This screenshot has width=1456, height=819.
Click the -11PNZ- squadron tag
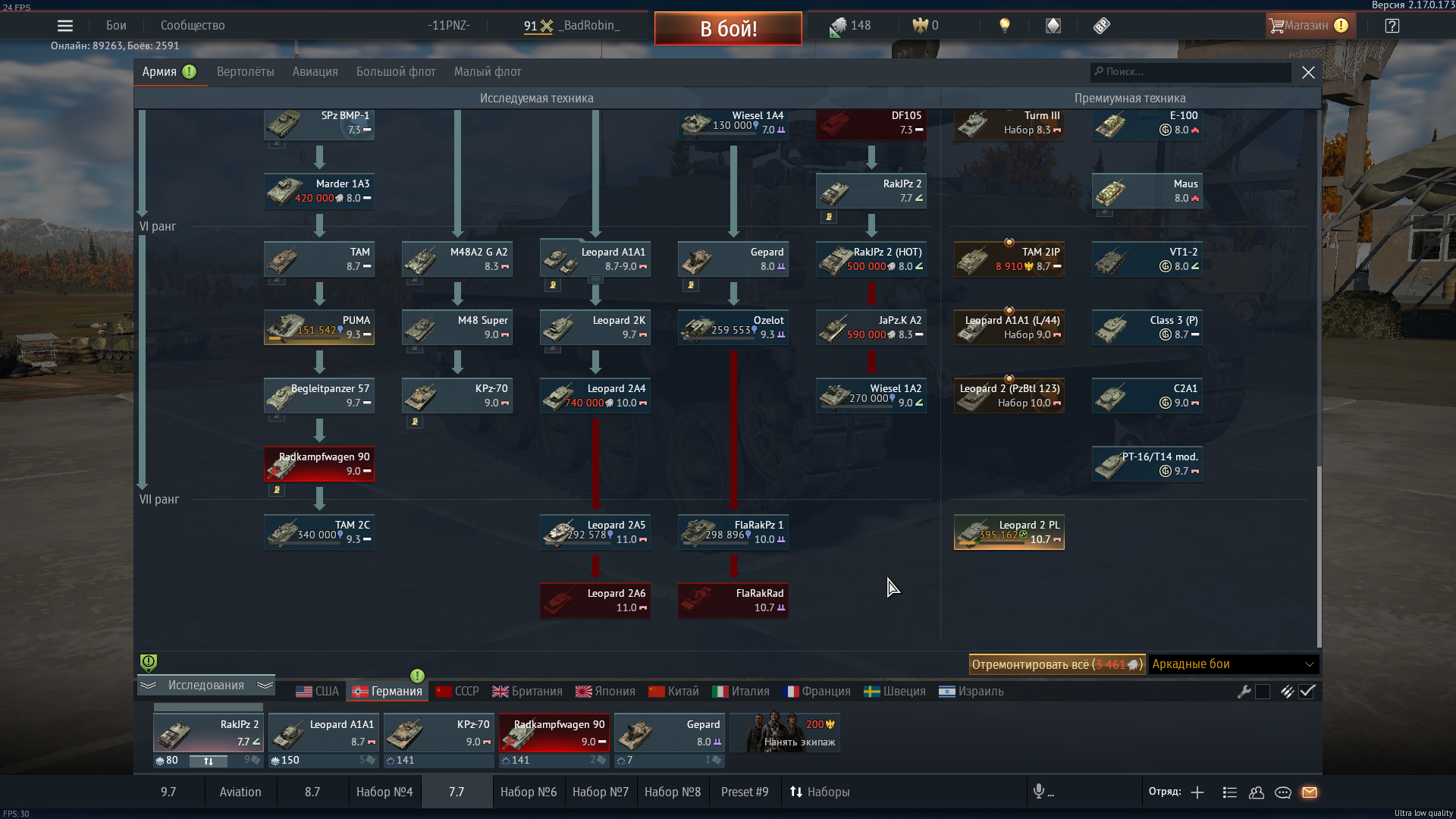point(449,26)
